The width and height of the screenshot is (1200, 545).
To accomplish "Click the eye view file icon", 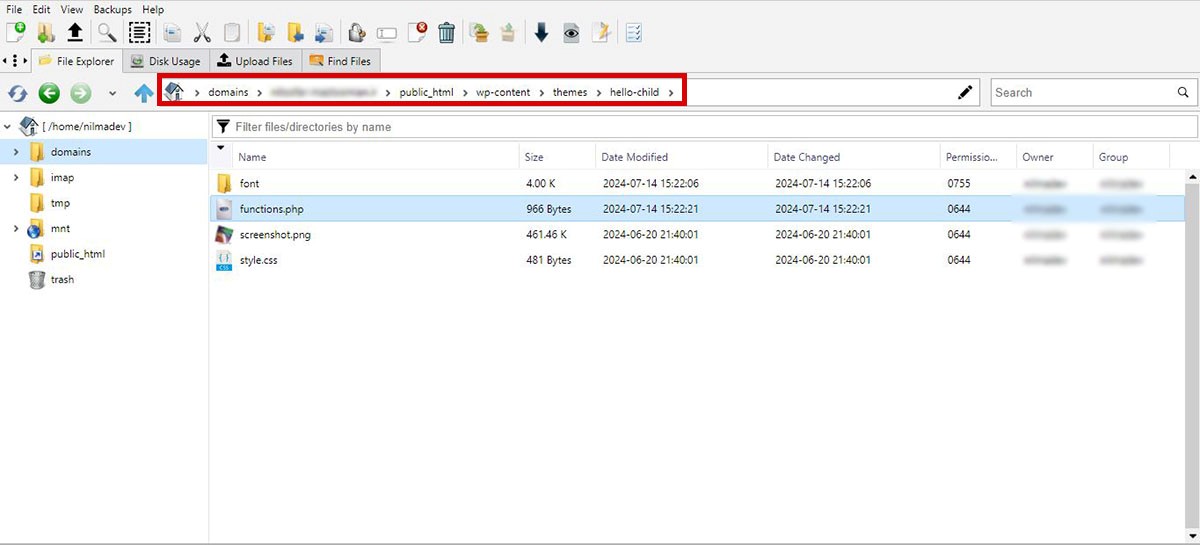I will pyautogui.click(x=571, y=32).
